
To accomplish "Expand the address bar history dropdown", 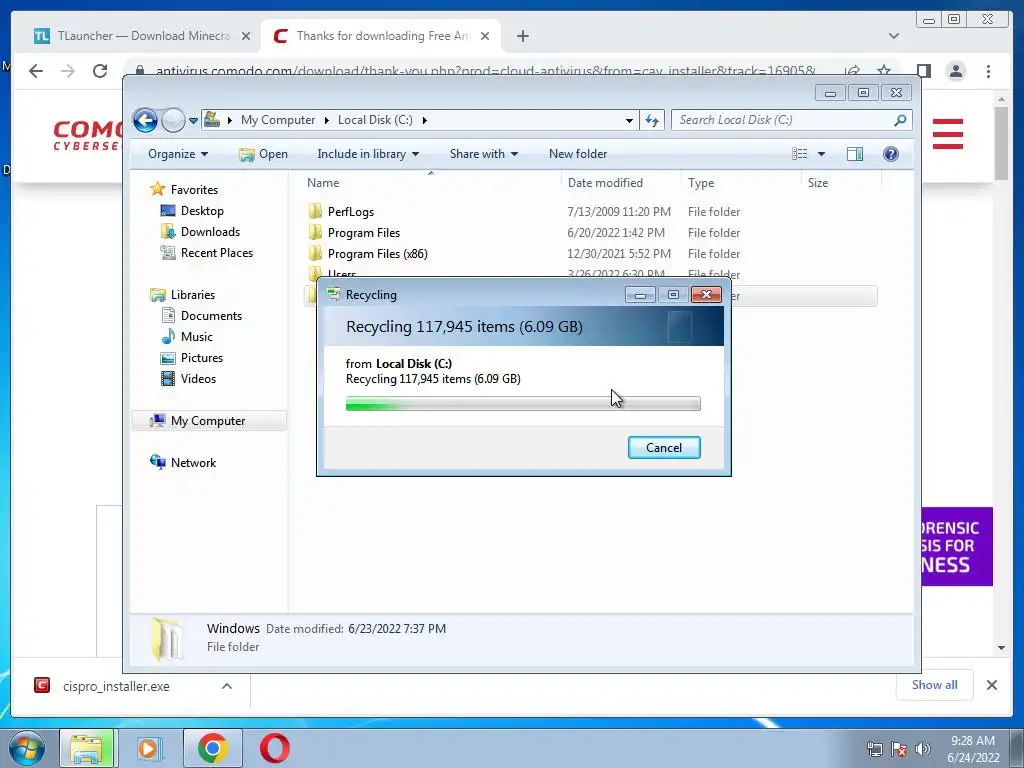I will tap(629, 120).
